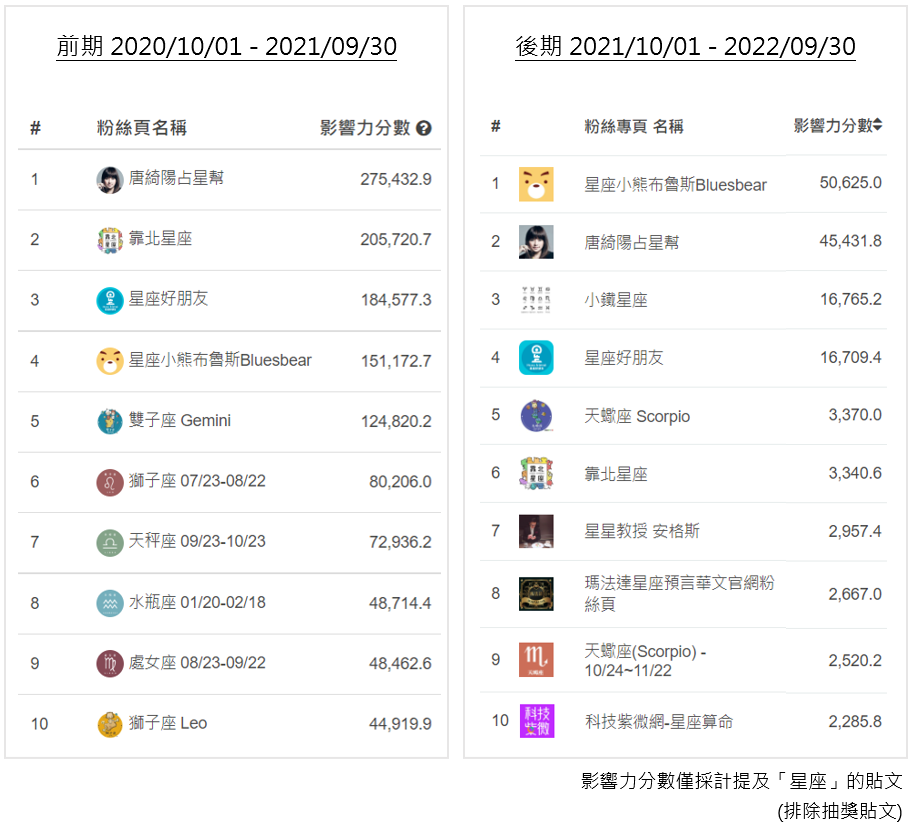The image size is (911, 827).
Task: Click score 2,285.8
Action: tap(855, 721)
